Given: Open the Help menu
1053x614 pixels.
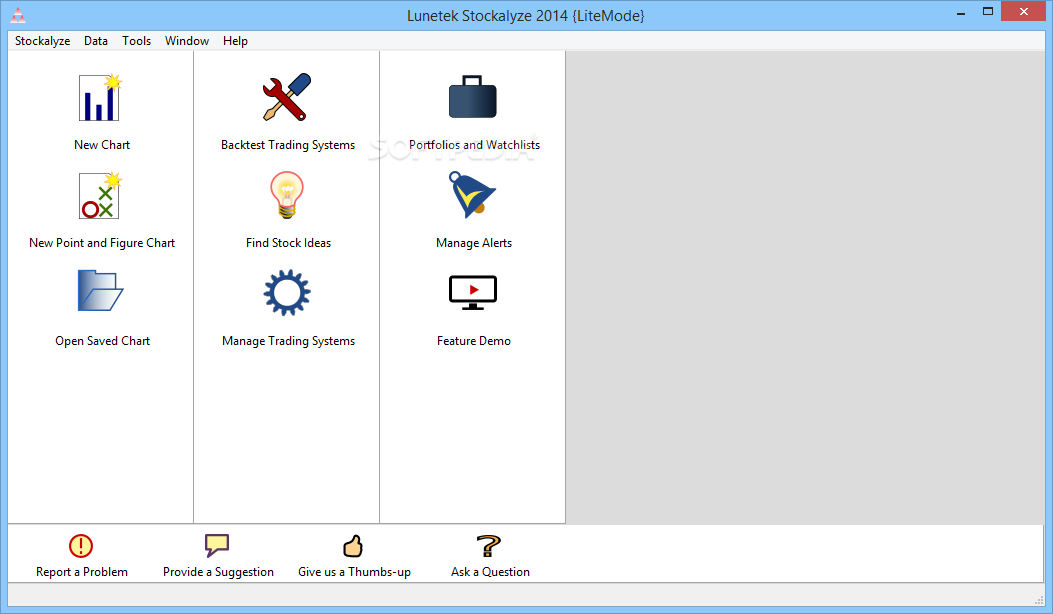Looking at the screenshot, I should (235, 41).
